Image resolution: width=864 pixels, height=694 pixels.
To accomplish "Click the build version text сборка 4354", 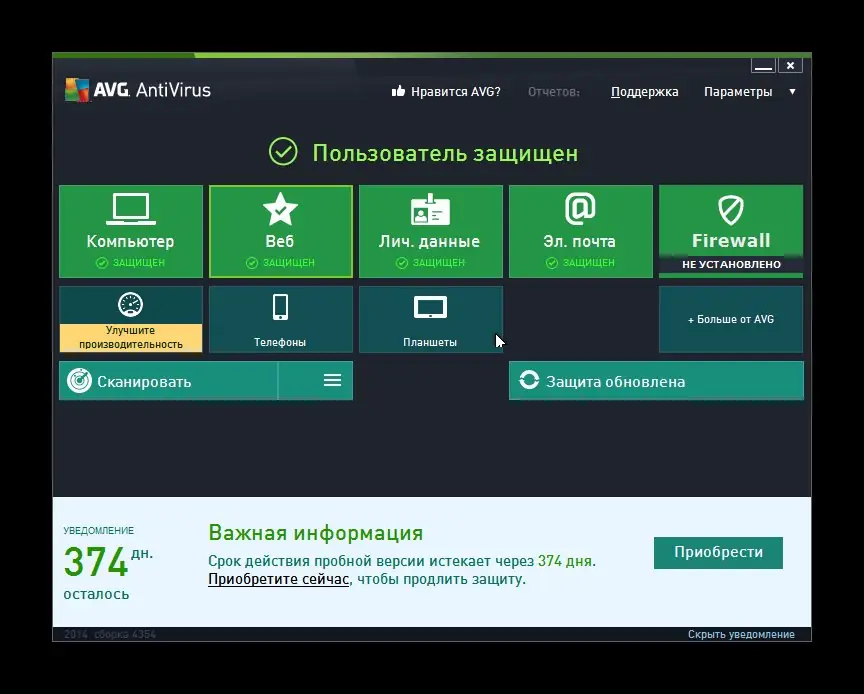I will [x=125, y=634].
